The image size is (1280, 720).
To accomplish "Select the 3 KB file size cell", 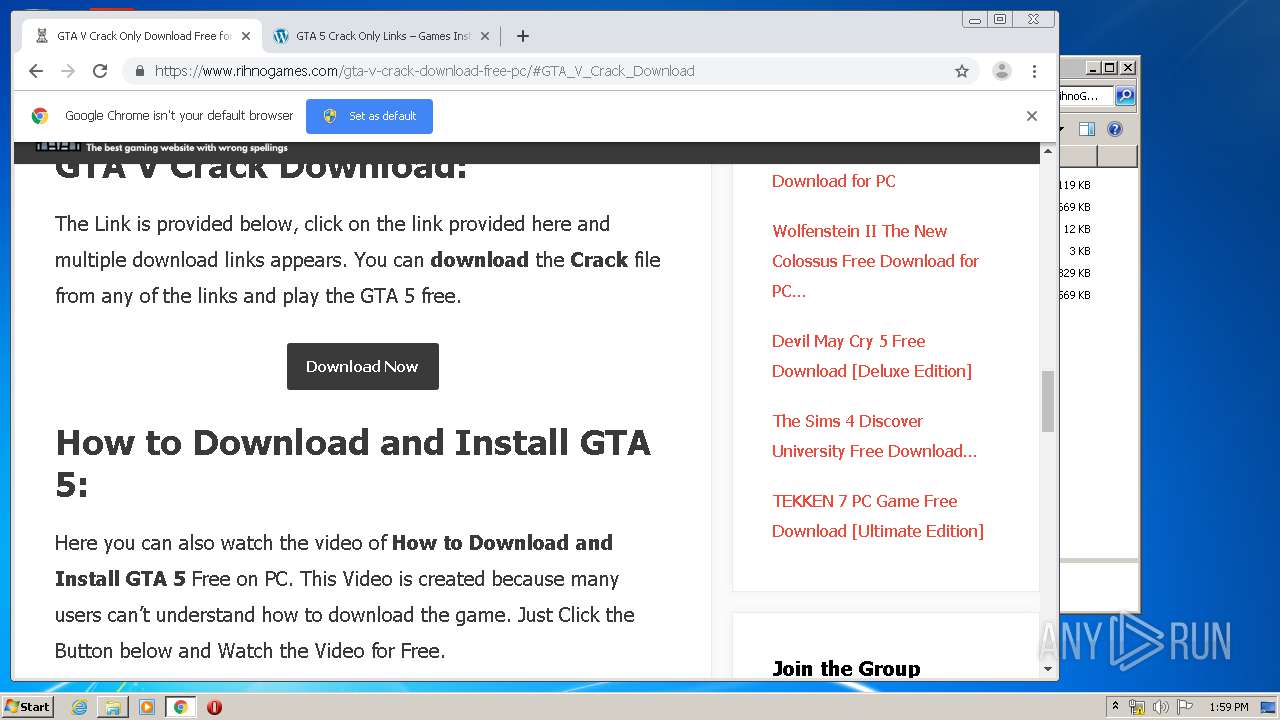I will [1079, 251].
